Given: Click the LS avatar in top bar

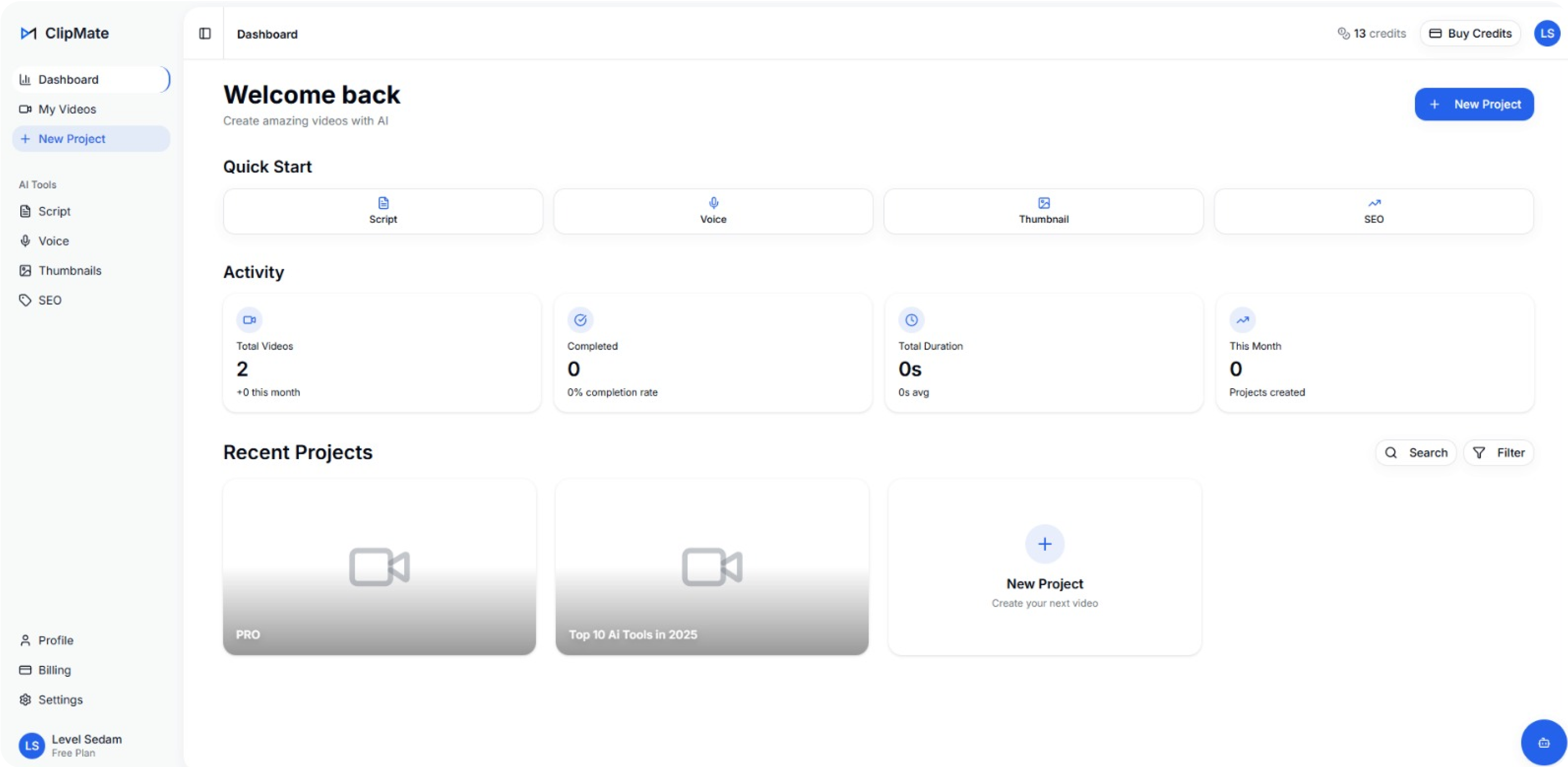Looking at the screenshot, I should (1546, 33).
